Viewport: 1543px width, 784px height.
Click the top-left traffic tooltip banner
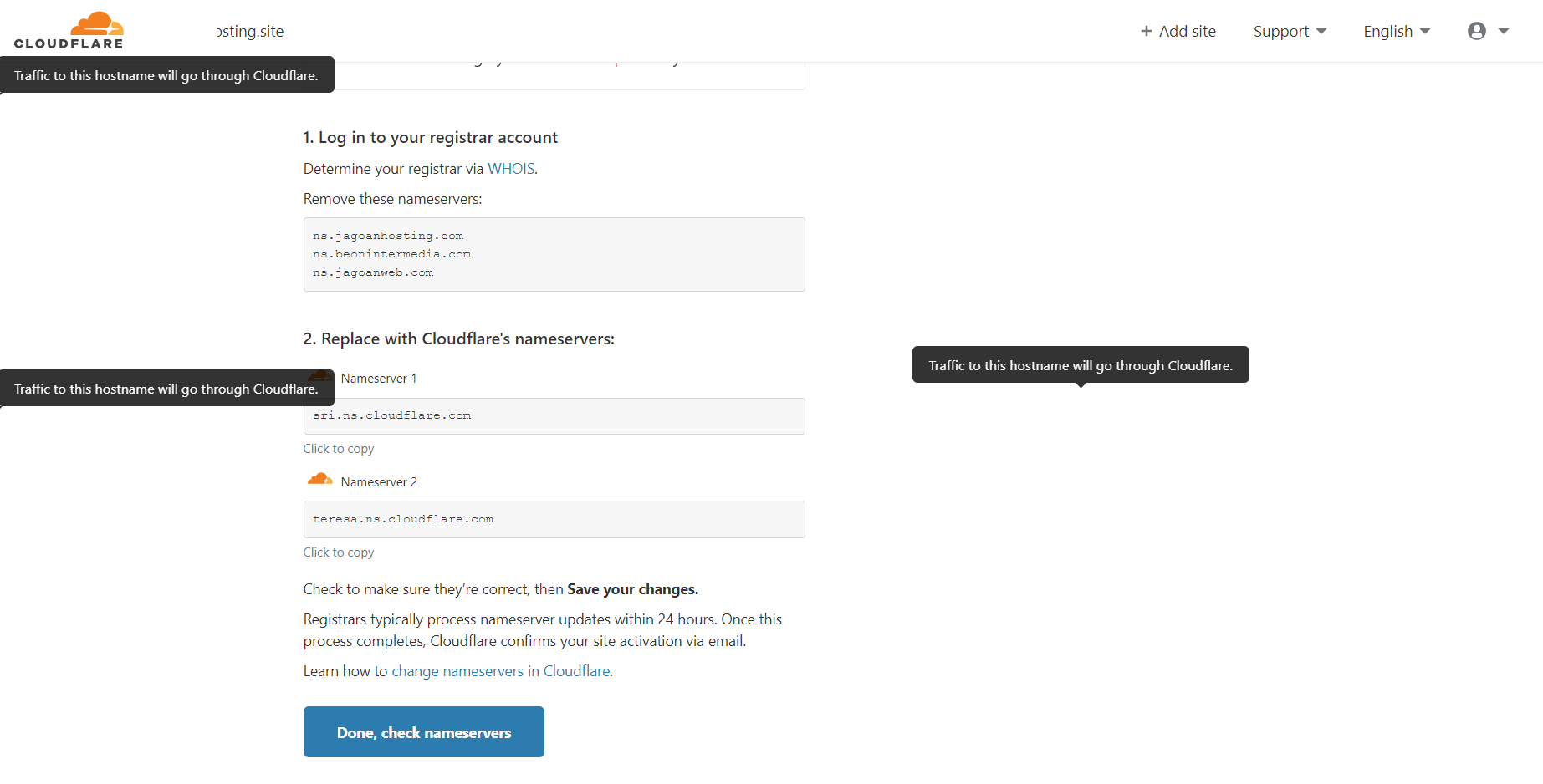167,74
